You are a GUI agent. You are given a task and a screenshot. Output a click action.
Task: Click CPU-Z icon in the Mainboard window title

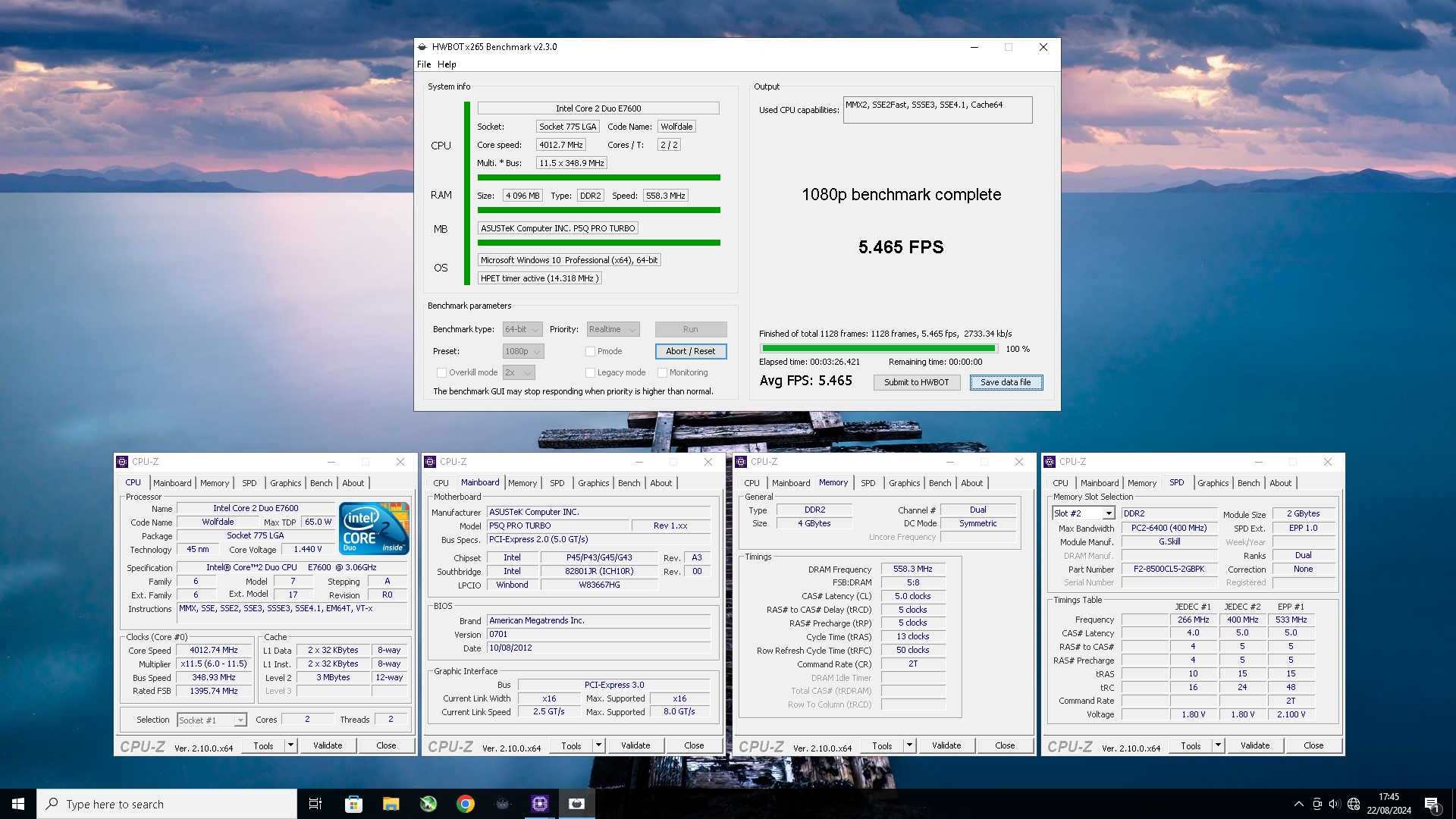pos(430,462)
